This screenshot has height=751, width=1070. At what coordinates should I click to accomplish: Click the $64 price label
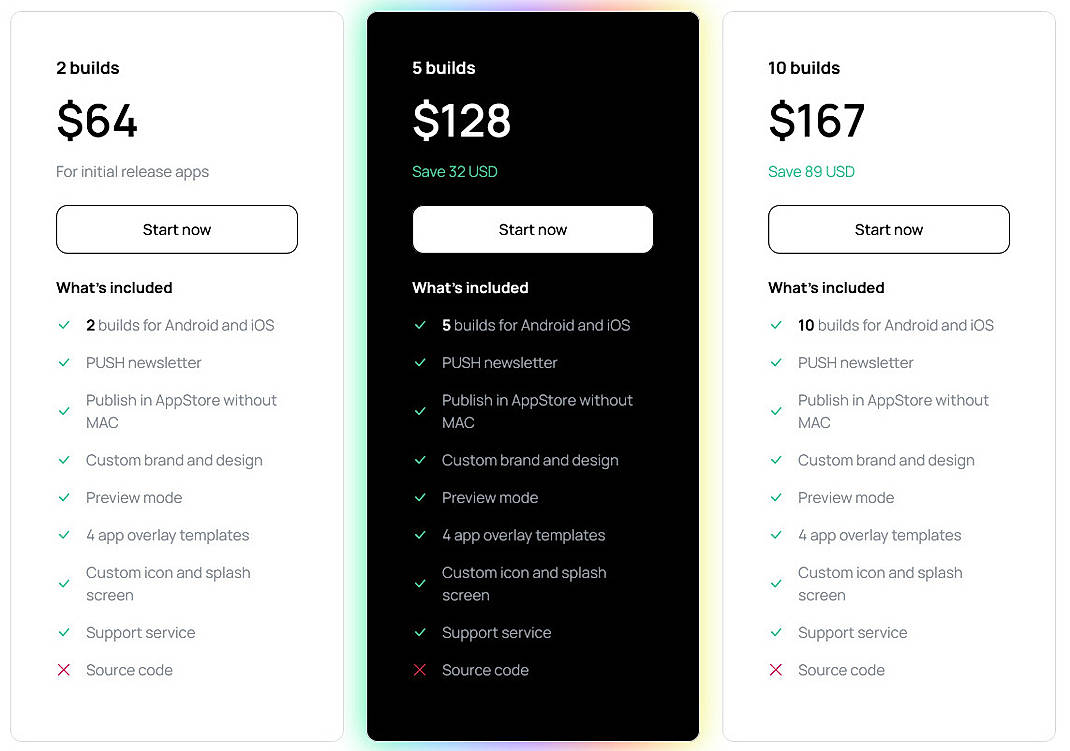[96, 120]
